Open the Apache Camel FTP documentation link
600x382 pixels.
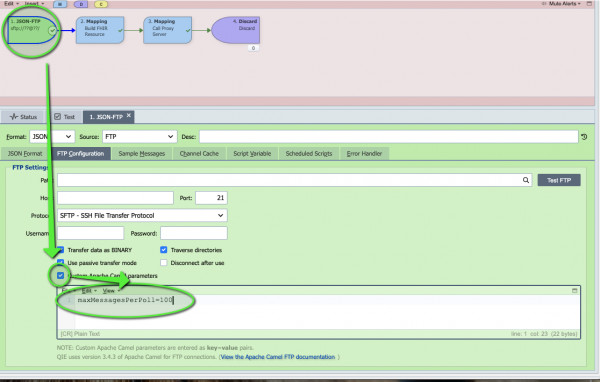tap(278, 357)
